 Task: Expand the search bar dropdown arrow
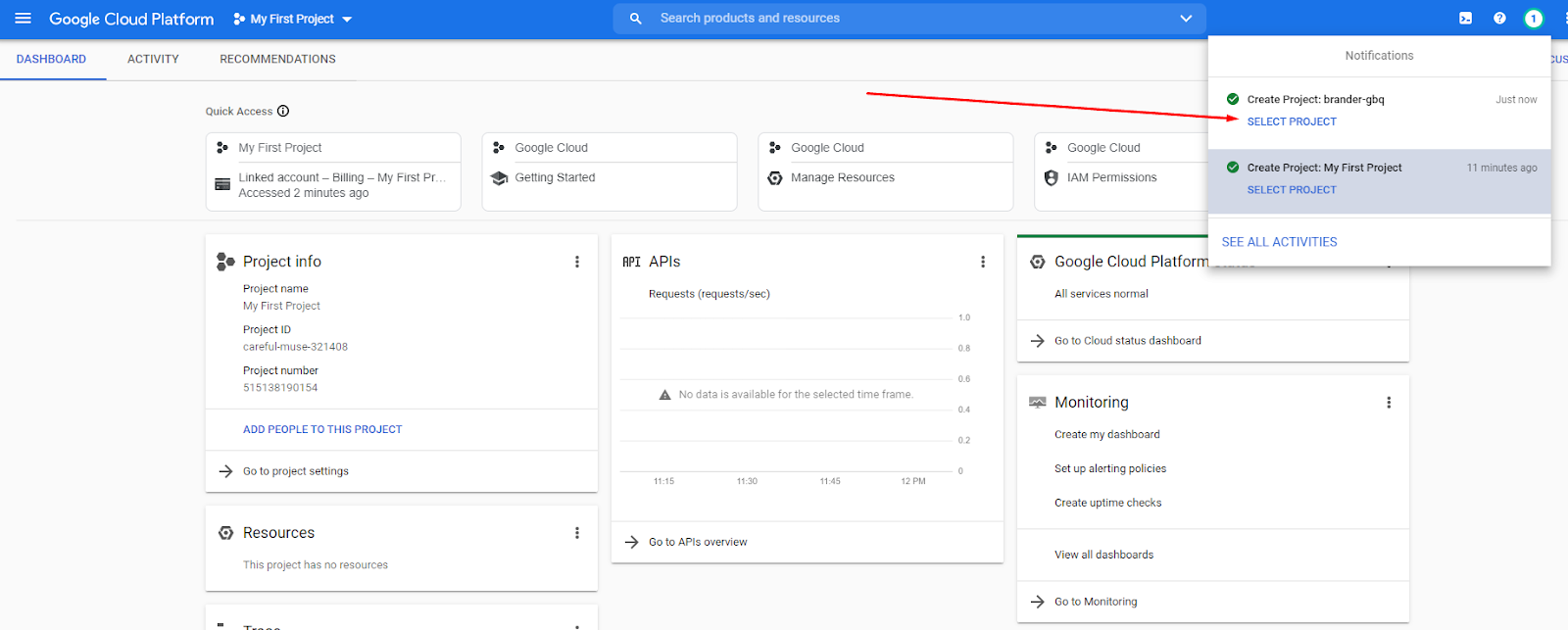pyautogui.click(x=1186, y=19)
